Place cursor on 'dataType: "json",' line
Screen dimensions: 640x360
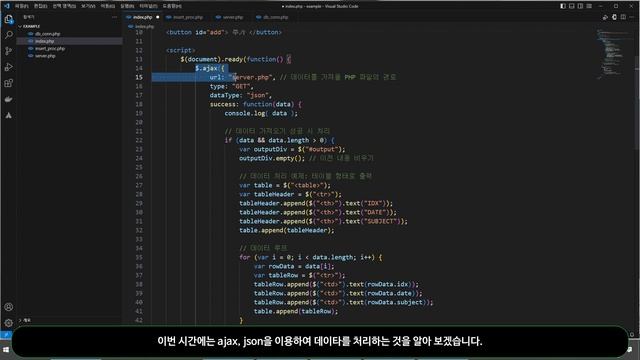[240, 95]
